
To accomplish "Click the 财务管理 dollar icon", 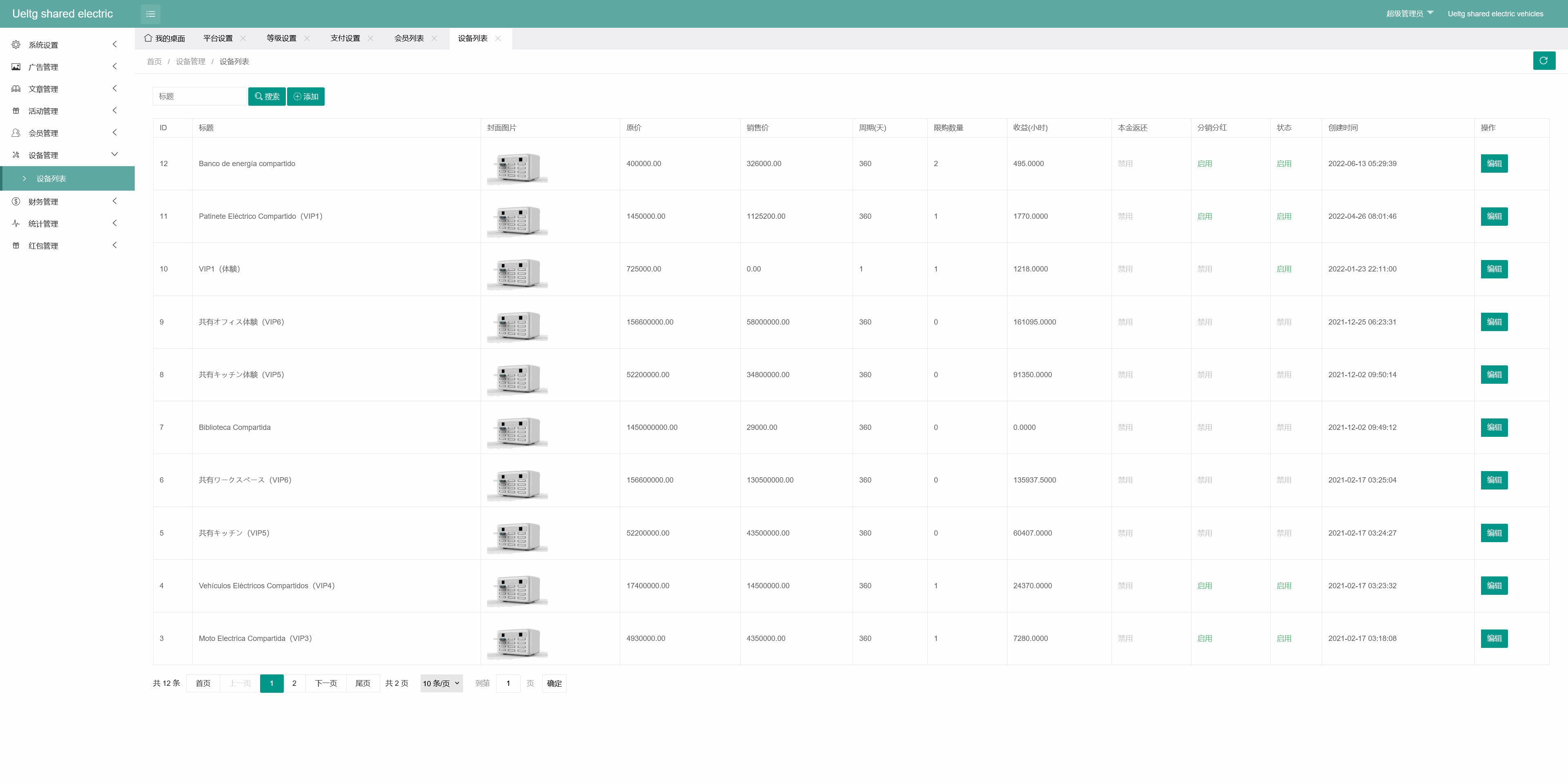I will (x=16, y=201).
